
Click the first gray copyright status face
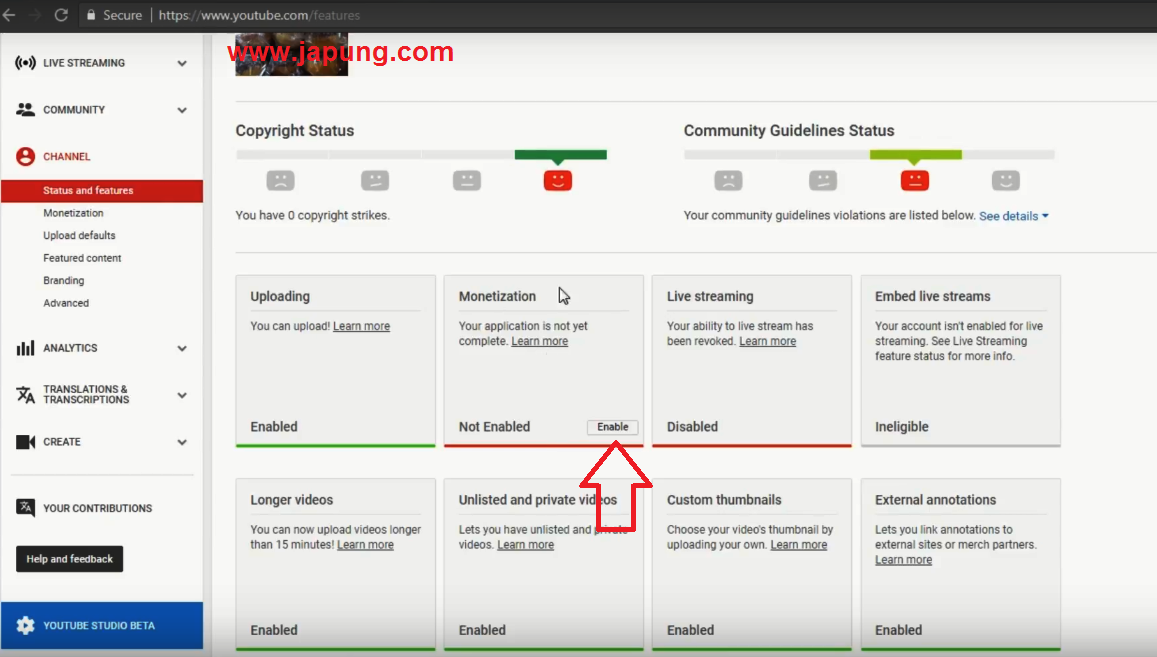(280, 180)
